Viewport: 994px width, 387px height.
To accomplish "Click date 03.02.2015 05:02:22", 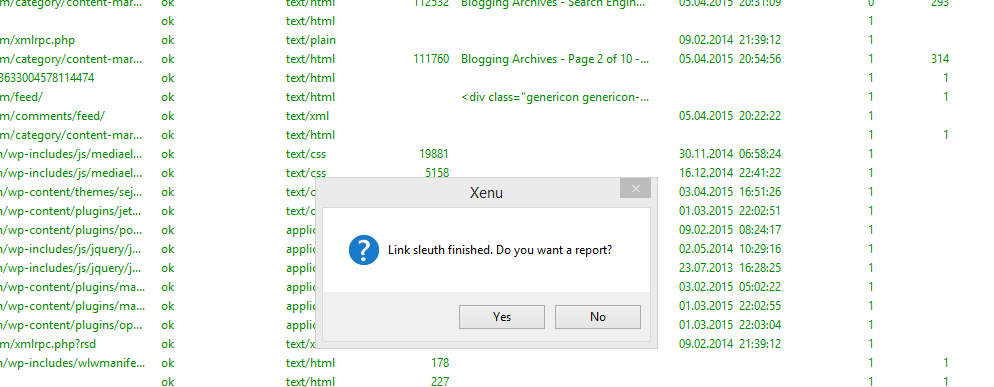I will (x=730, y=287).
